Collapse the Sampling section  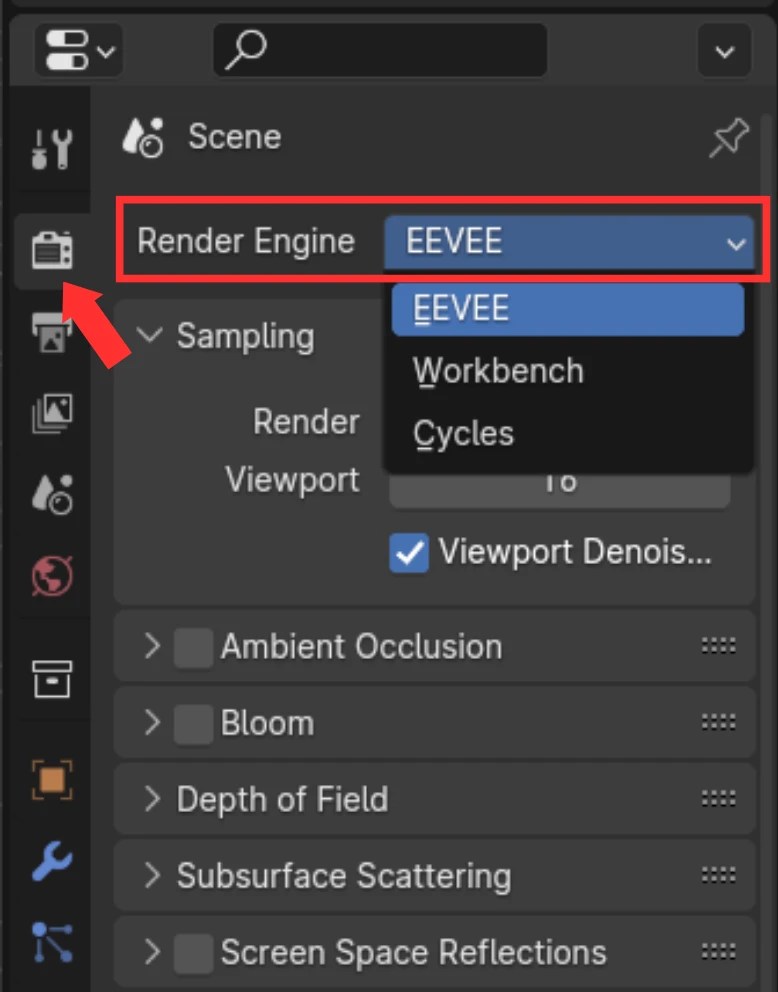(148, 337)
